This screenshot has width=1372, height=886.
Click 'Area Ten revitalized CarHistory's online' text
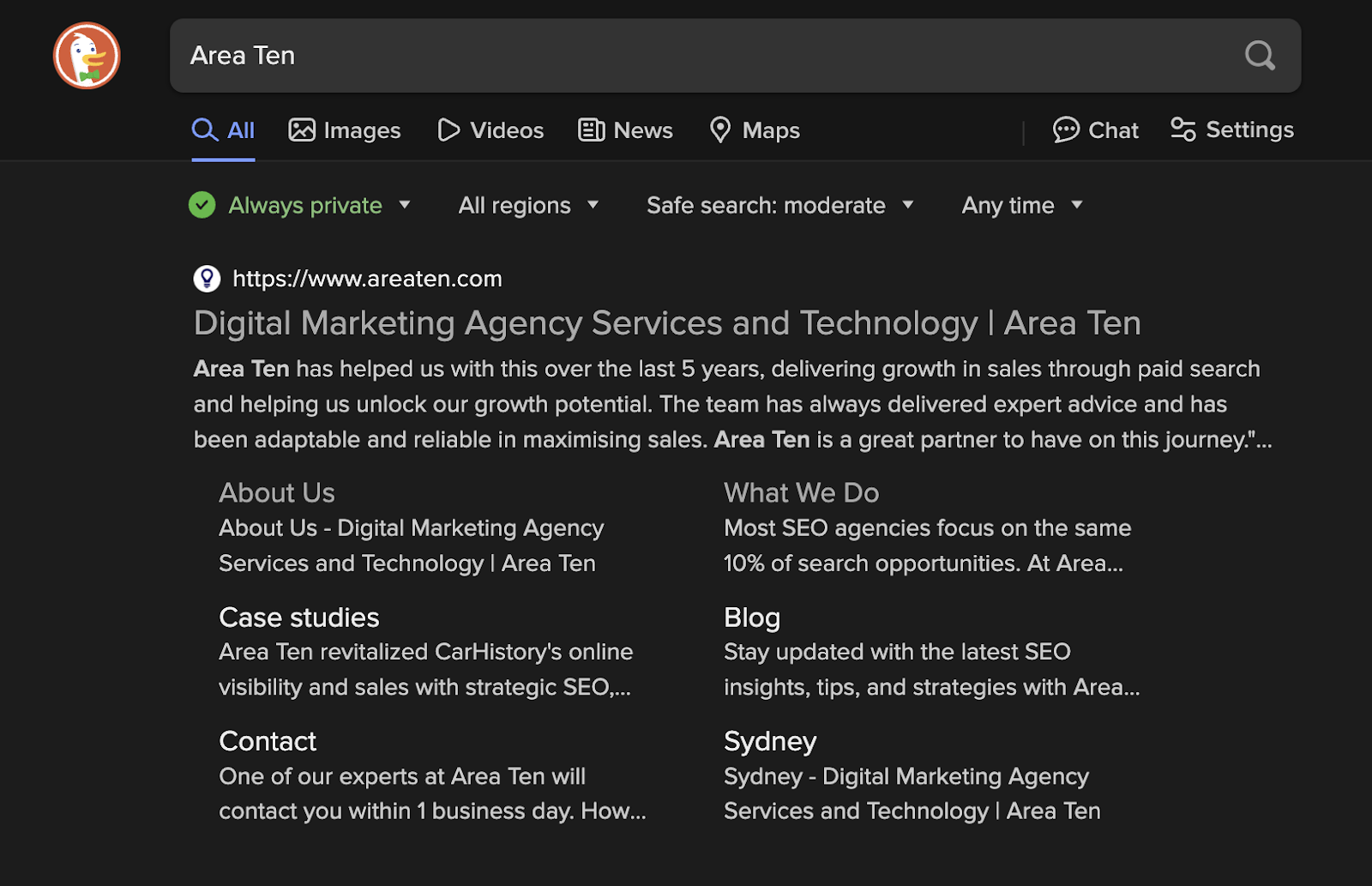pos(425,652)
